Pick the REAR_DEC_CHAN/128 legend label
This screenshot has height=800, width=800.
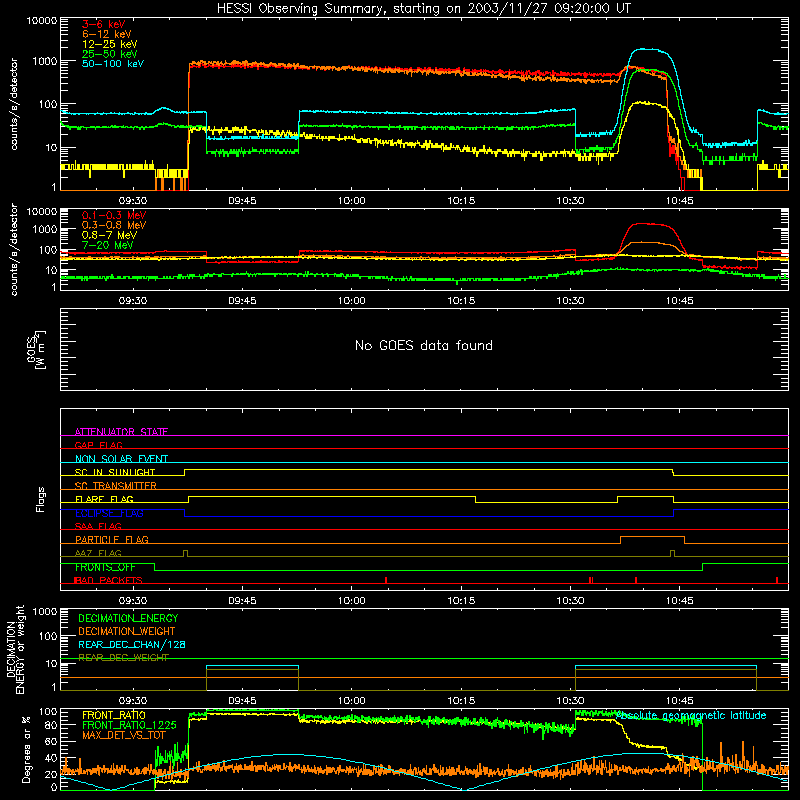132,645
